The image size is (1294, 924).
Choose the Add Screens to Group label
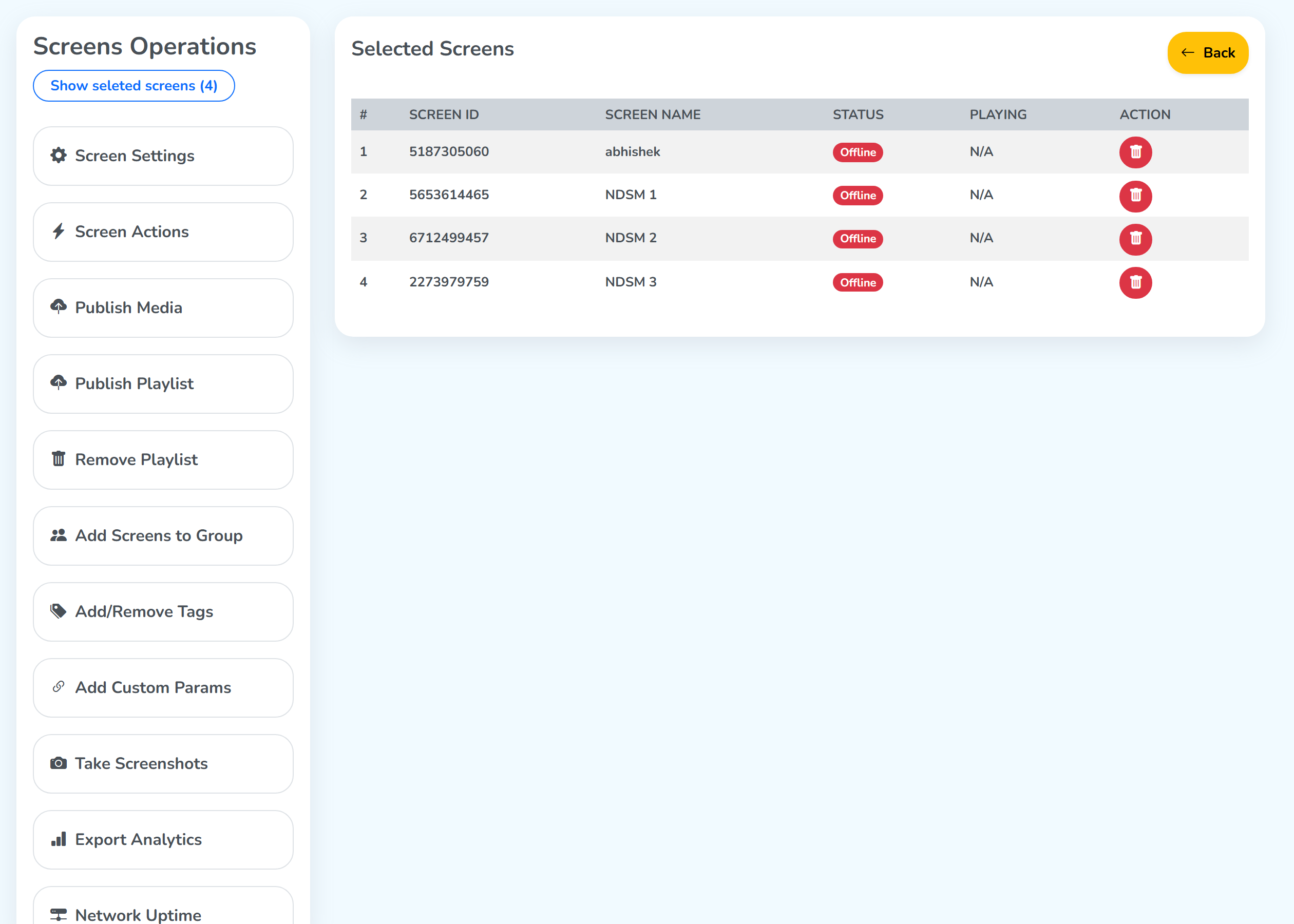click(x=159, y=535)
